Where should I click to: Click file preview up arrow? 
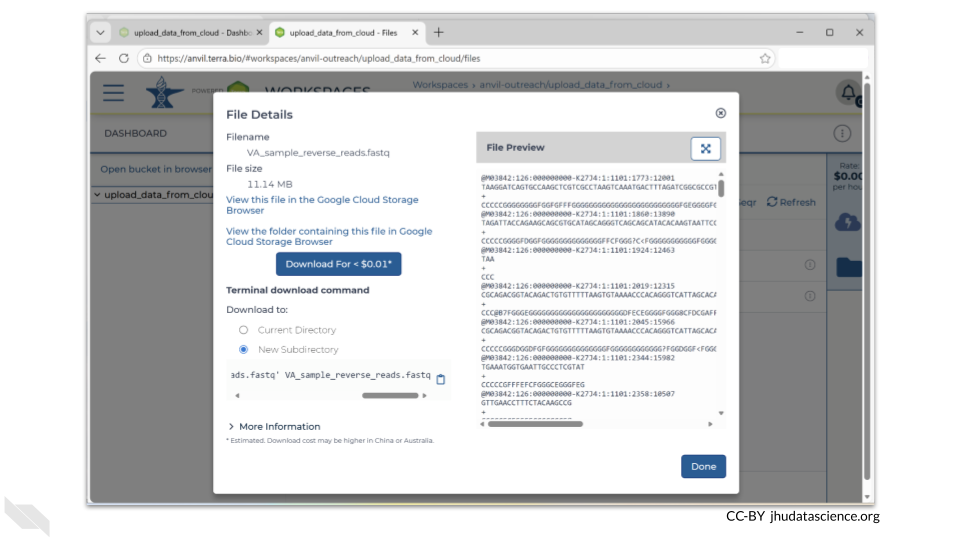coord(721,174)
